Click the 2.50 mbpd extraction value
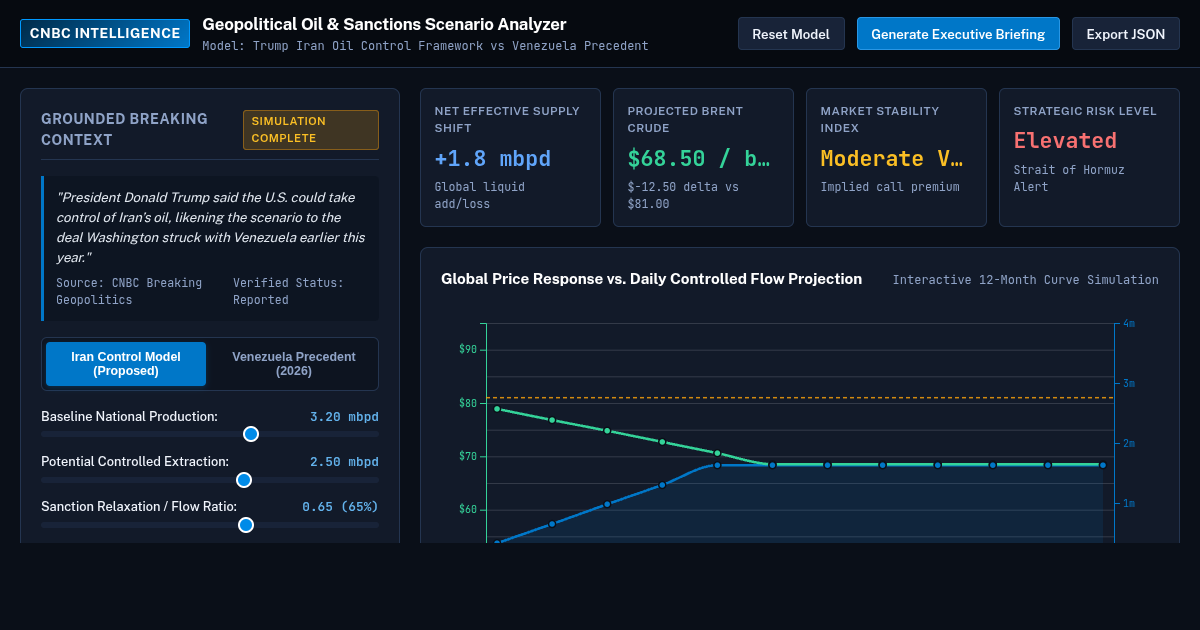Viewport: 1200px width, 630px height. 344,462
